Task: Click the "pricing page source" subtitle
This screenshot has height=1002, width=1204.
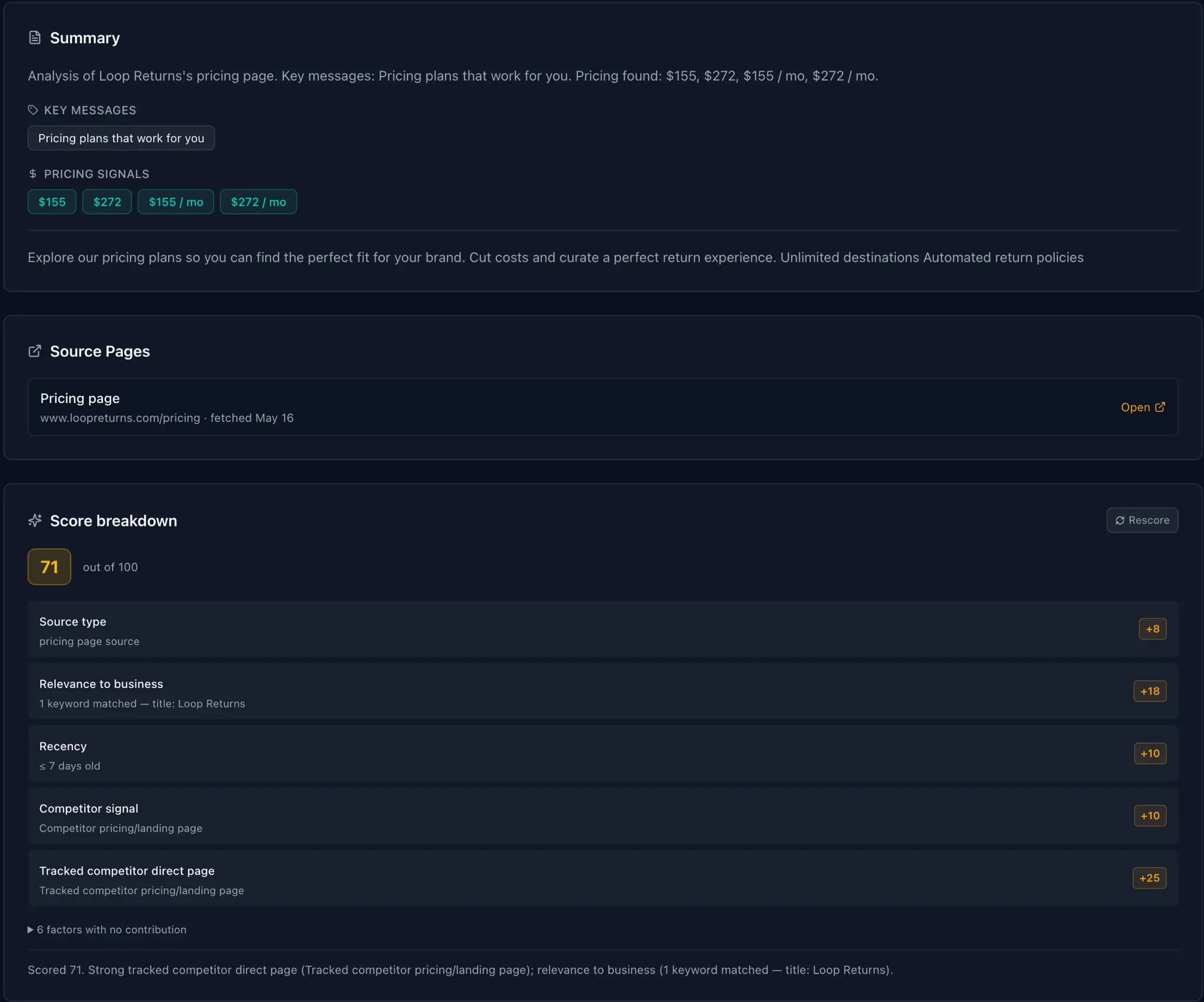Action: pos(89,641)
